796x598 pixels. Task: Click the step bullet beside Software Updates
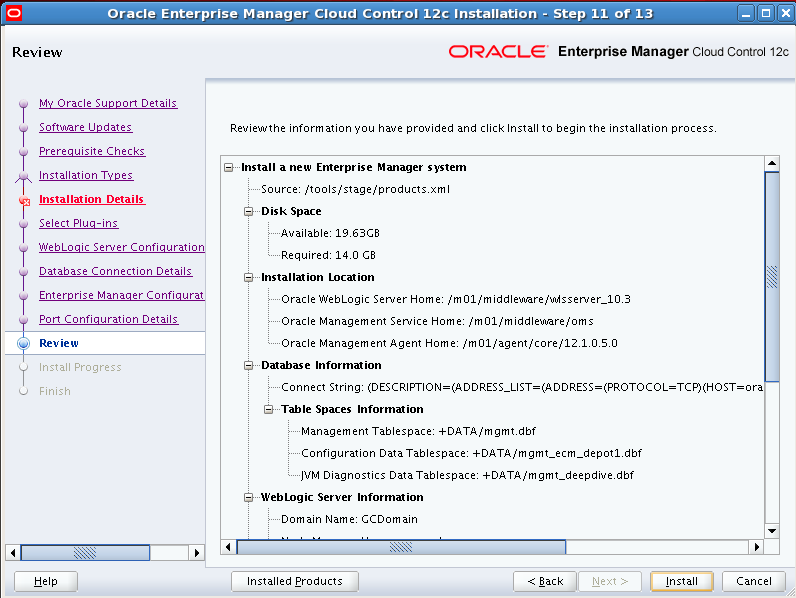23,128
